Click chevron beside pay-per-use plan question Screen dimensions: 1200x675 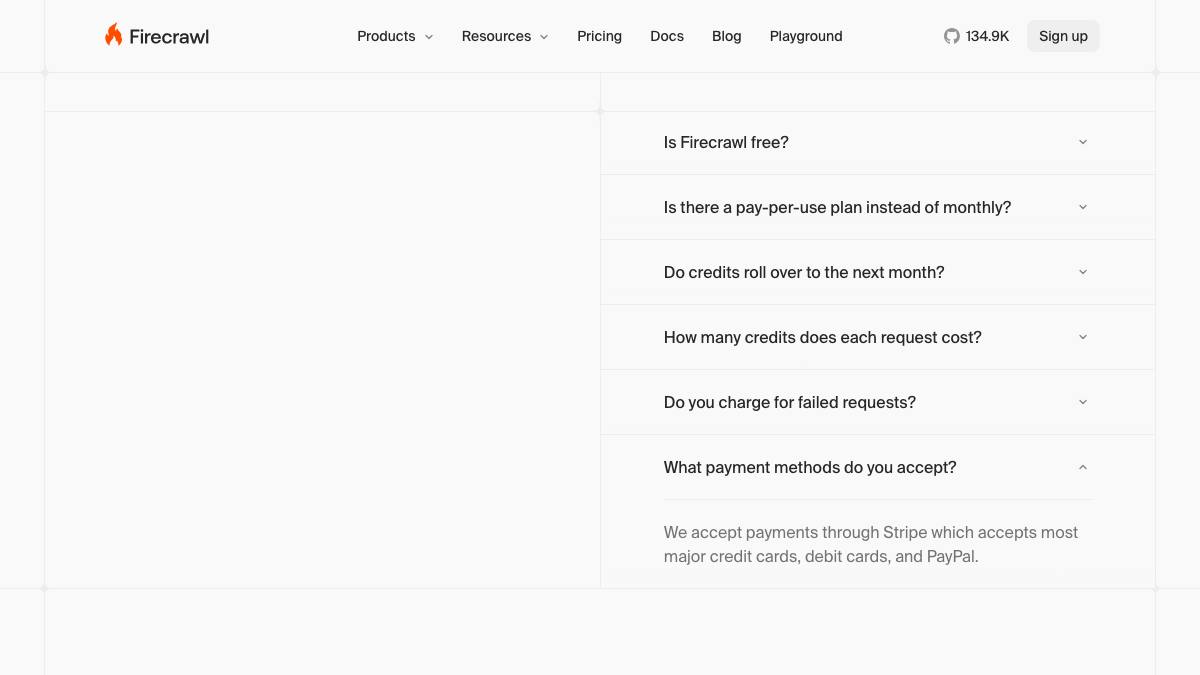(x=1083, y=207)
